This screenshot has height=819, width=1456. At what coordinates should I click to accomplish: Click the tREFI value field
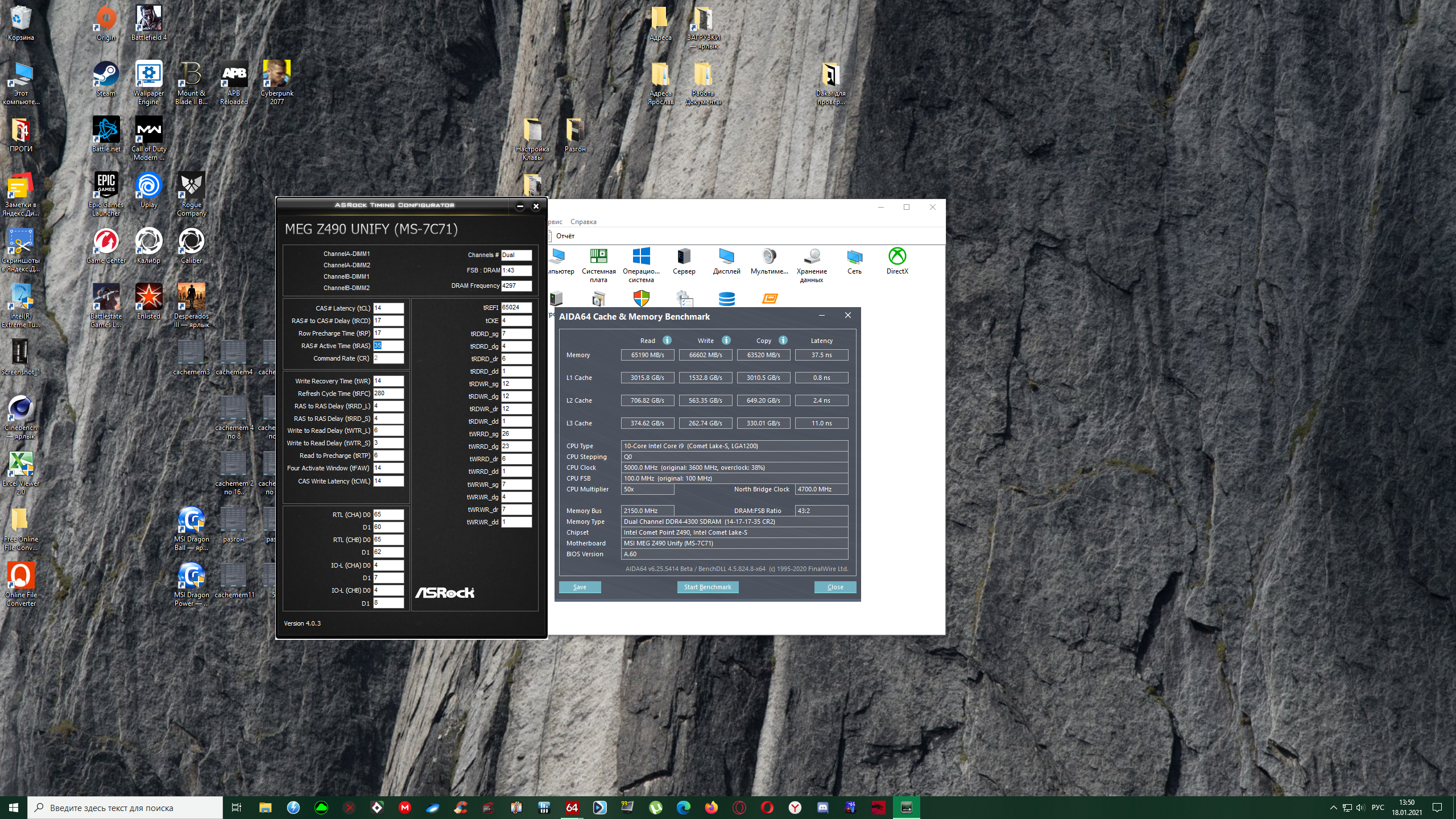[x=516, y=308]
